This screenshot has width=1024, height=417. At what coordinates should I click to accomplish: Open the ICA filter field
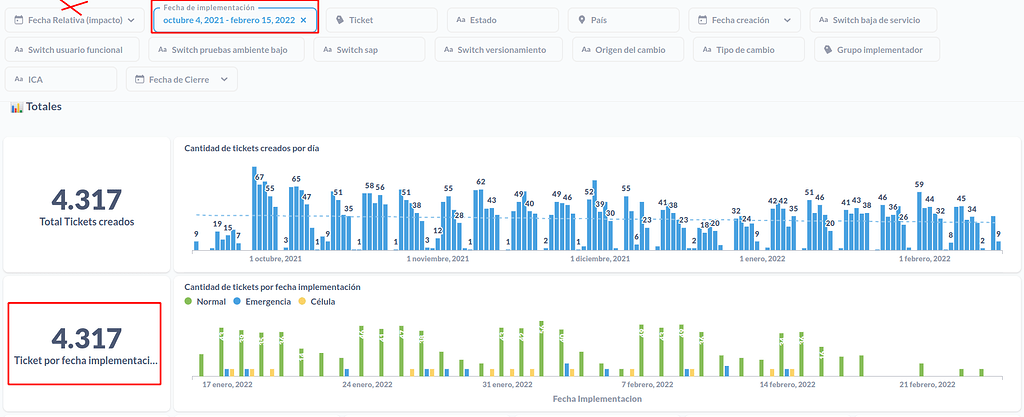61,79
